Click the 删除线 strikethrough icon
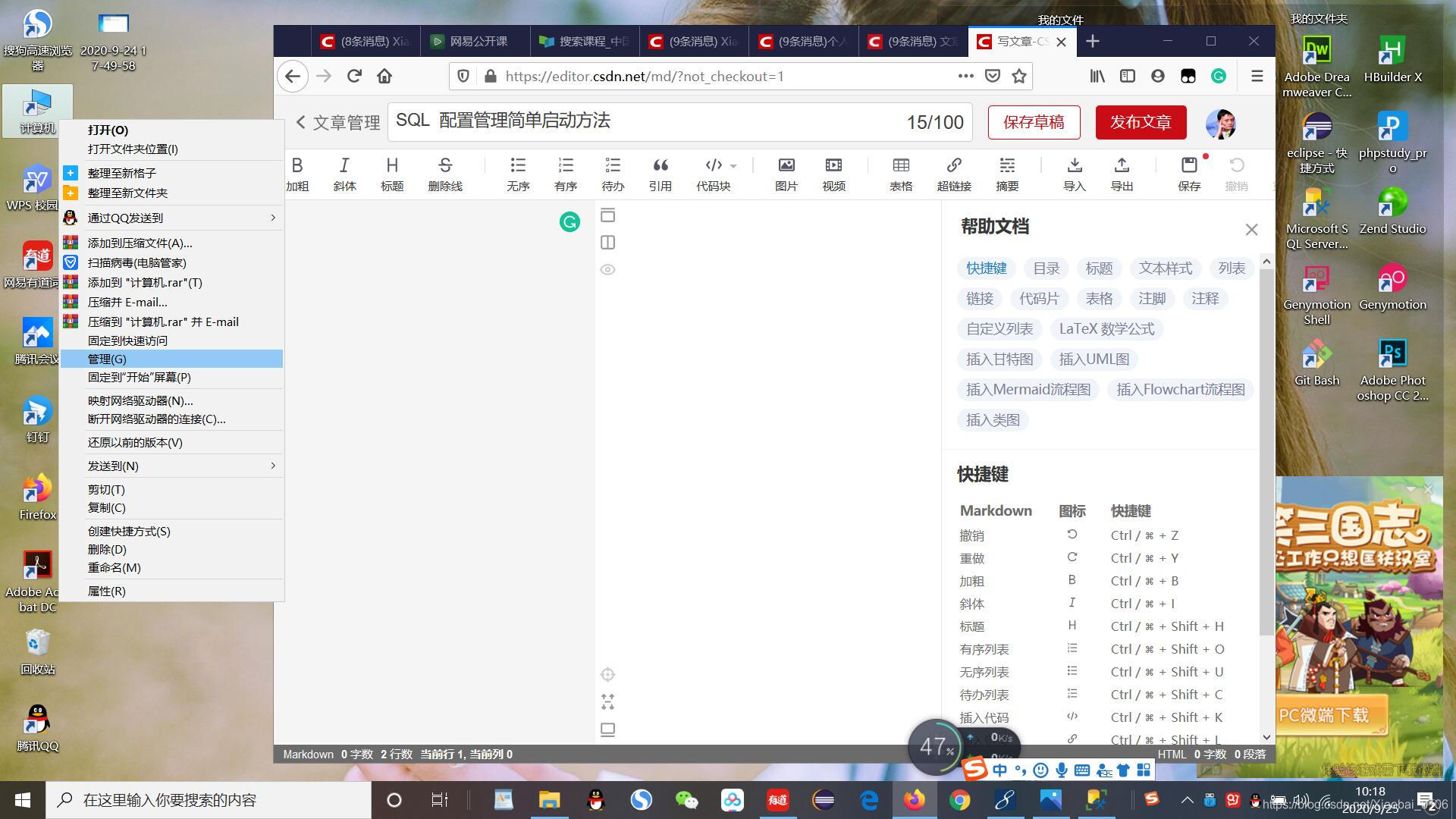The height and width of the screenshot is (819, 1456). pos(445,166)
